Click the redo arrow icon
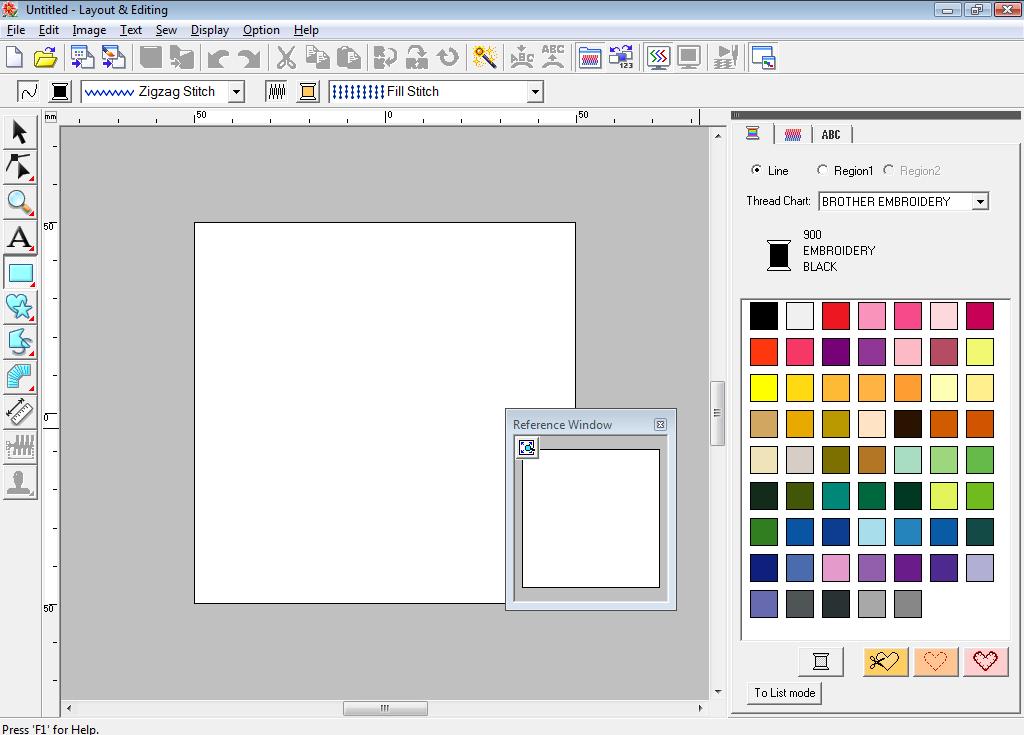Screen dimensions: 1024x735 tap(249, 57)
